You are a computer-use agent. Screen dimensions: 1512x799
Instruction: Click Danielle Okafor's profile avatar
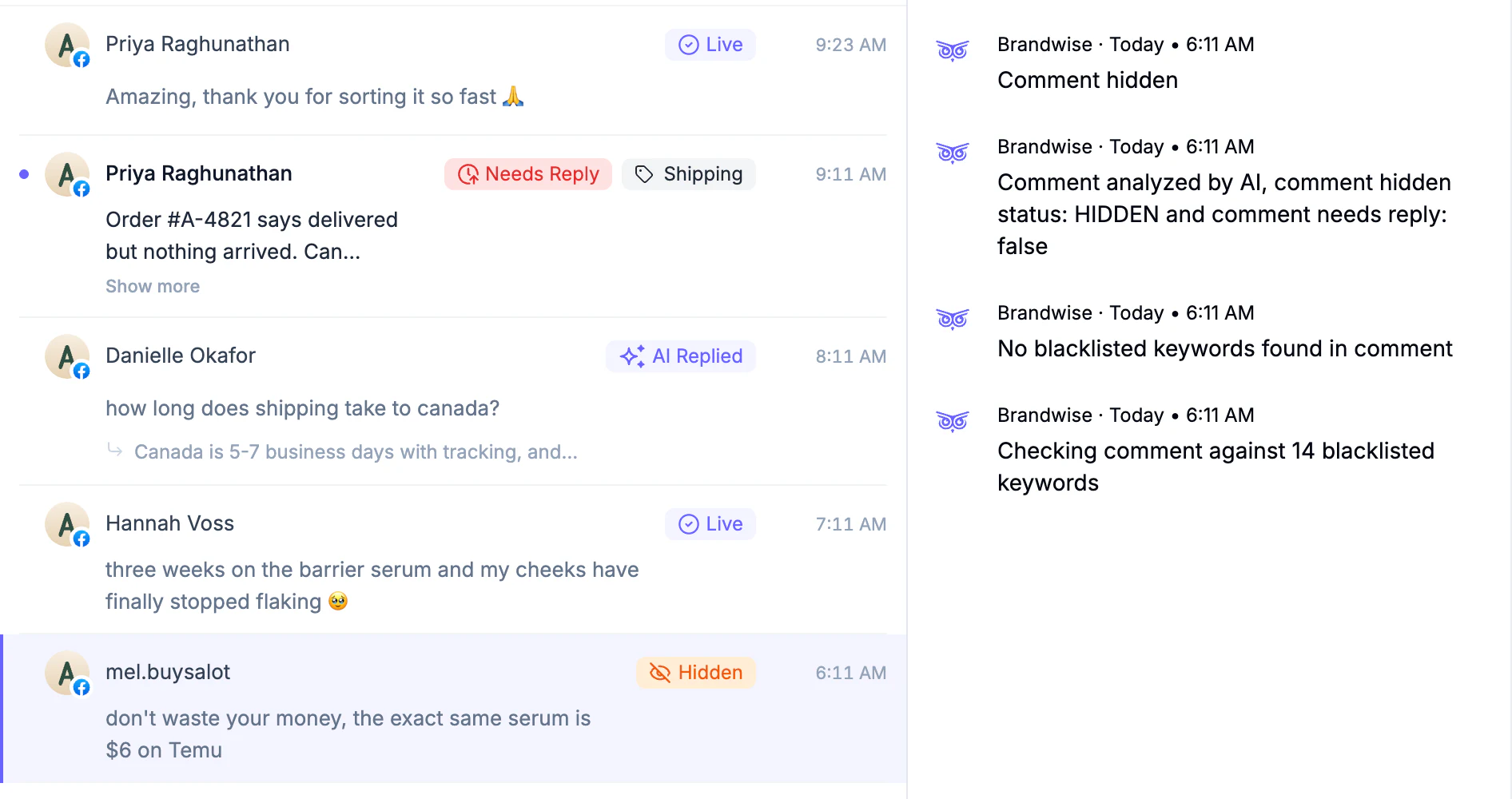pyautogui.click(x=67, y=356)
